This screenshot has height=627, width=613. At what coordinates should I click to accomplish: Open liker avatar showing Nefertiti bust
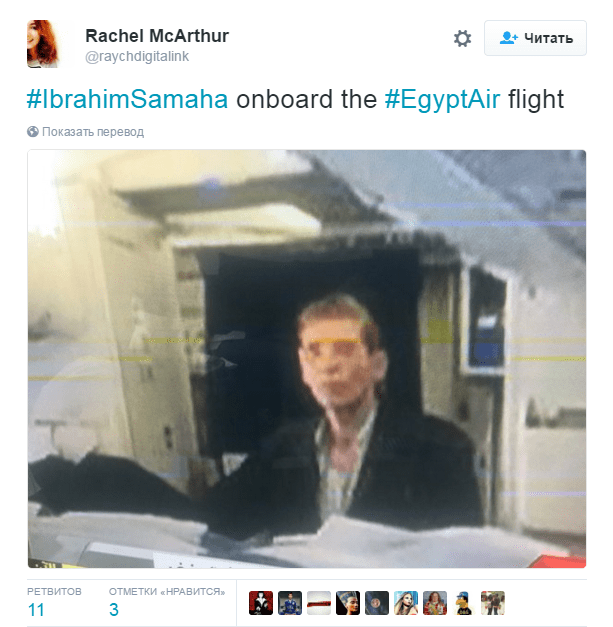(x=348, y=603)
